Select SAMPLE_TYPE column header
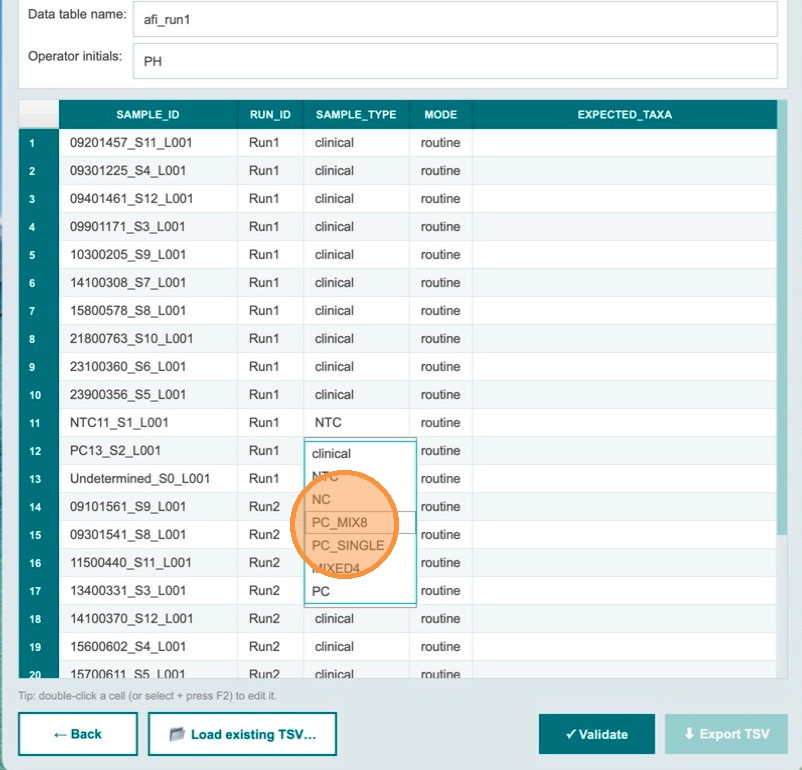 point(356,115)
